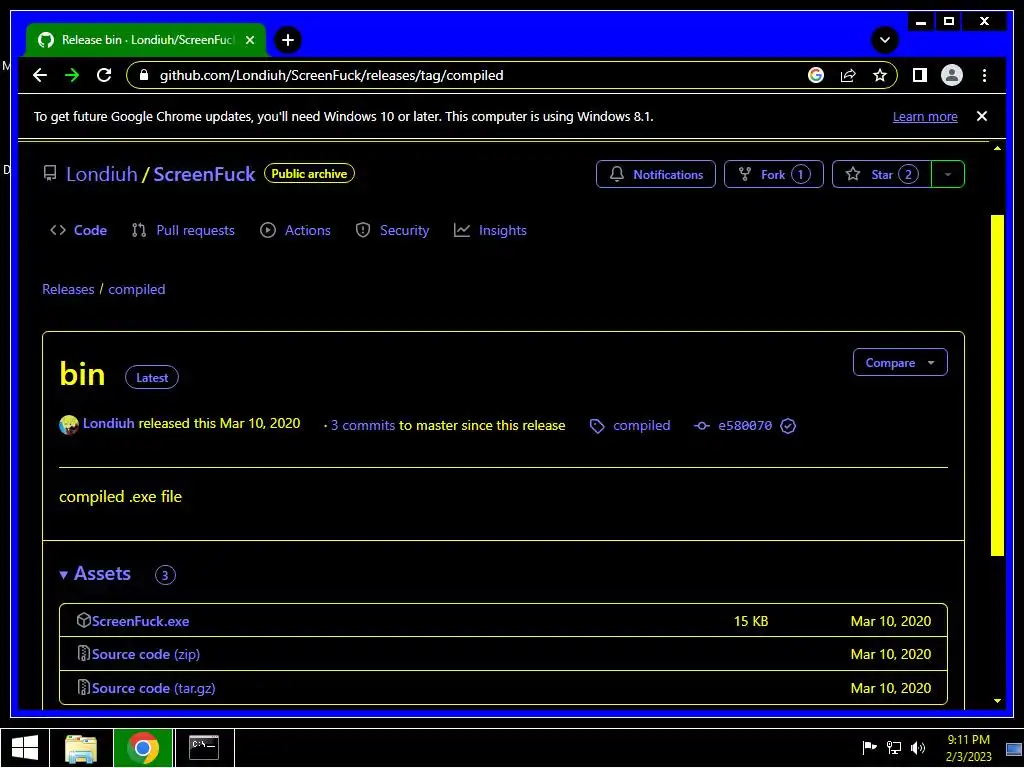
Task: Star the repository with Star button
Action: pyautogui.click(x=882, y=174)
